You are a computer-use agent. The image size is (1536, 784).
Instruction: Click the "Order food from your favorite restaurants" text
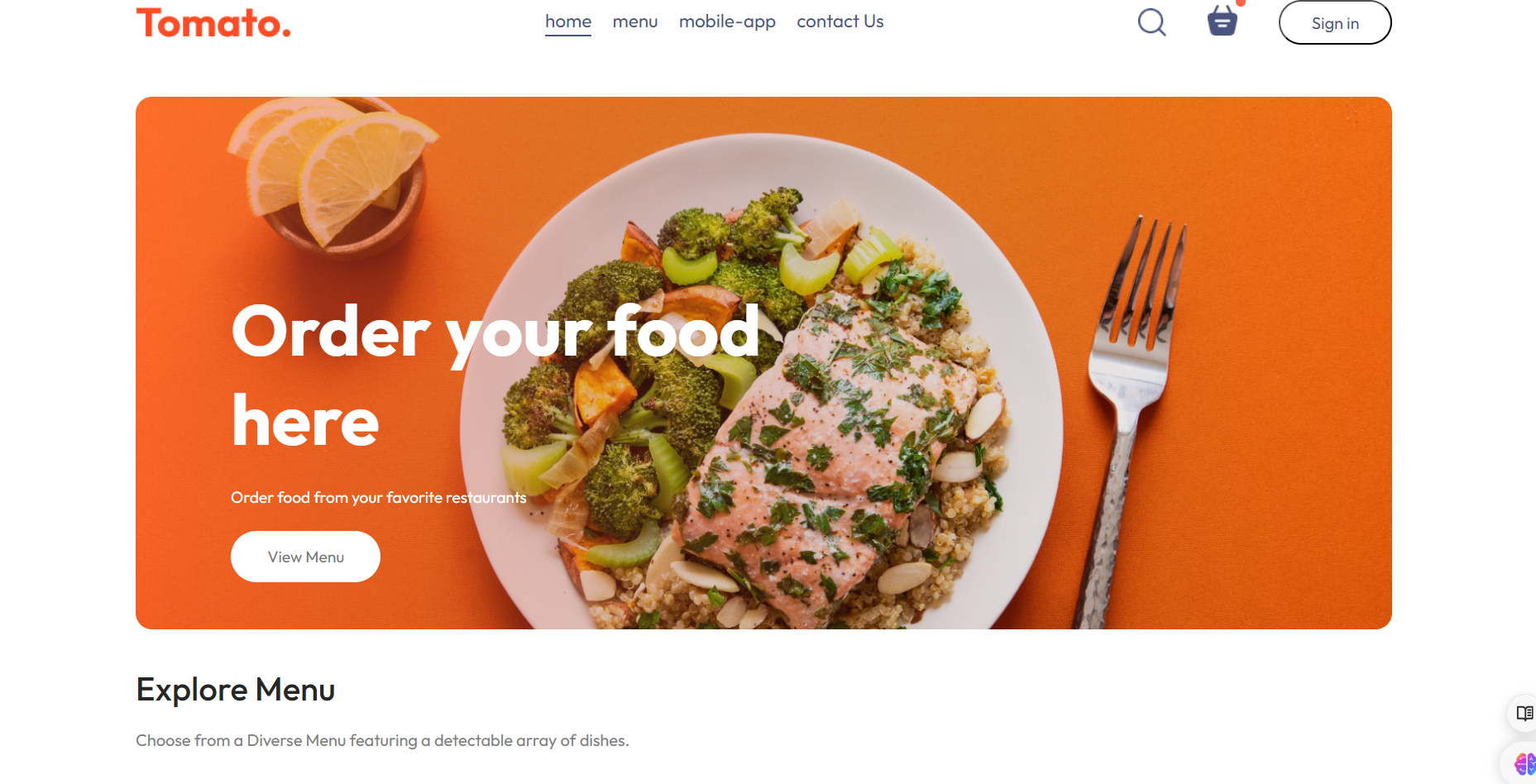[378, 497]
